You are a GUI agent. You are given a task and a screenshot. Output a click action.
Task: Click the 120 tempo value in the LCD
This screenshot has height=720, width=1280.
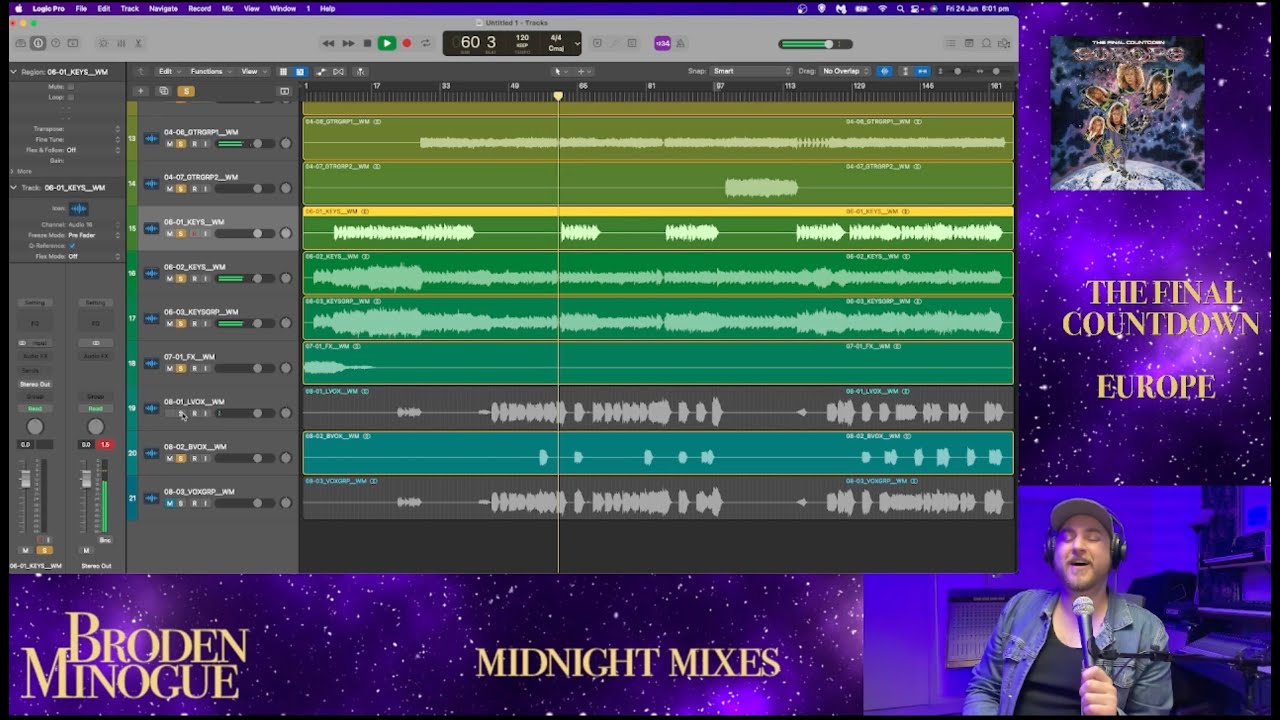pyautogui.click(x=522, y=38)
